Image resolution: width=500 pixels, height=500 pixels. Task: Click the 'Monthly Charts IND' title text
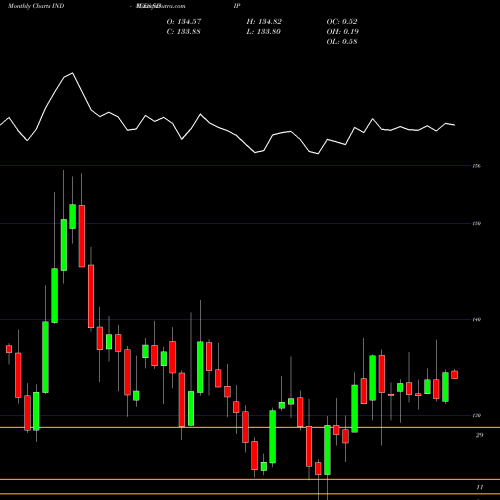click(36, 6)
